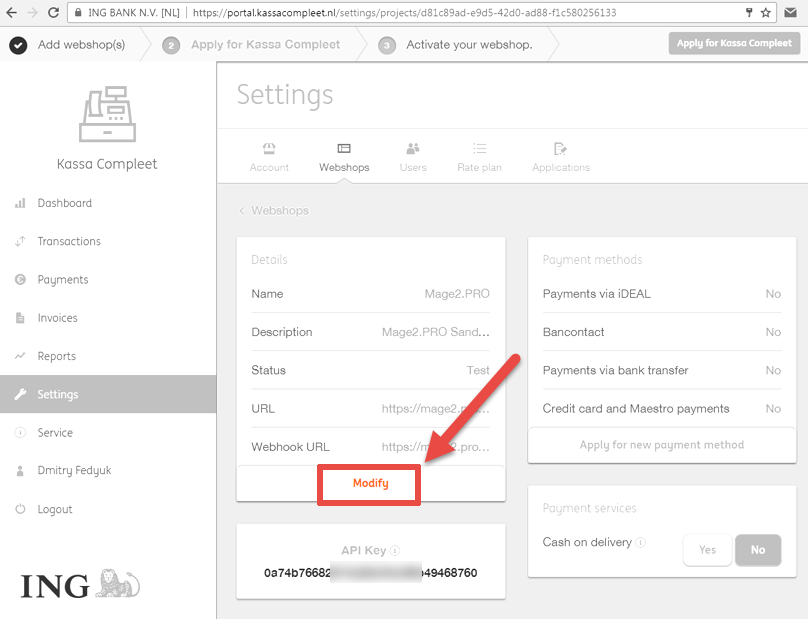Click the Reports line graph icon
Viewport: 808px width, 619px height.
[x=20, y=356]
